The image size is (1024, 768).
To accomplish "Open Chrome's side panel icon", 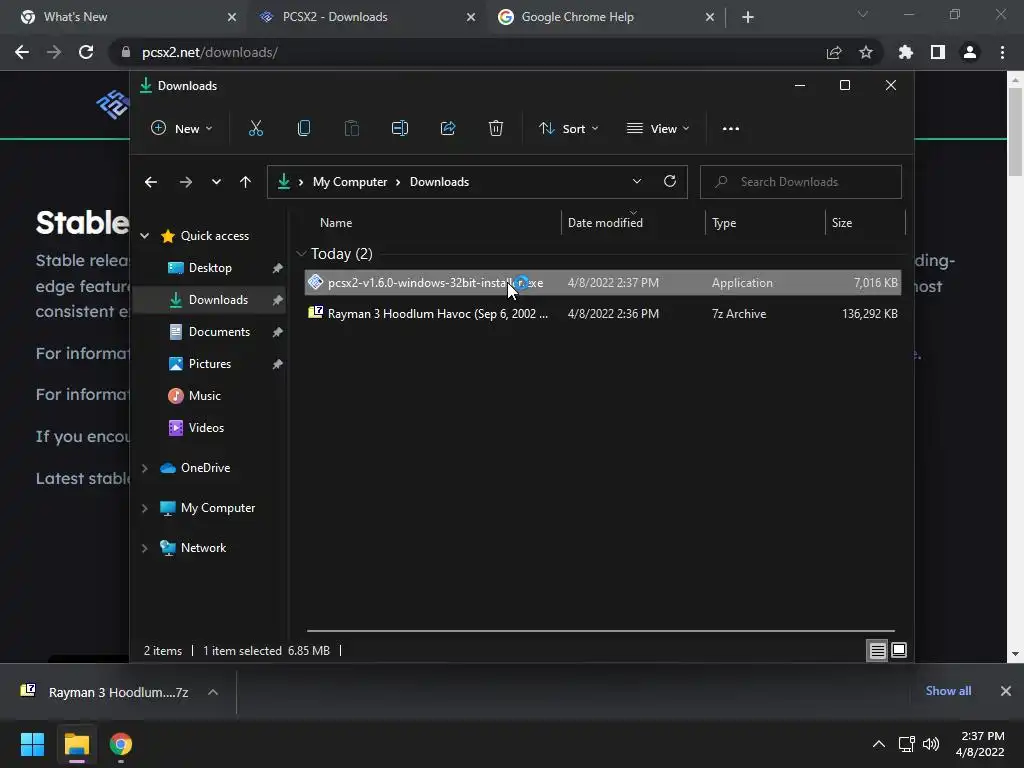I will point(938,52).
